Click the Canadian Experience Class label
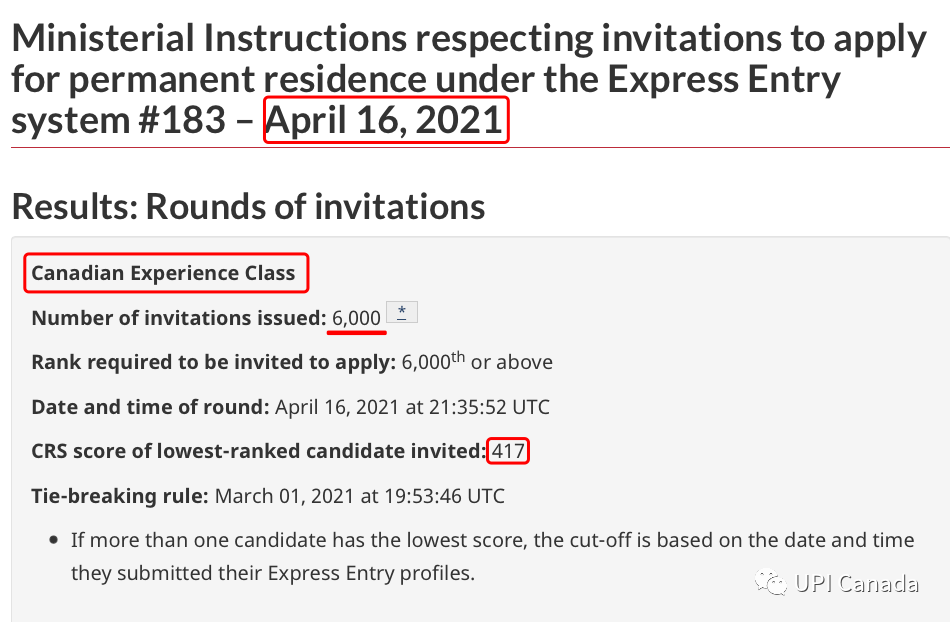The height and width of the screenshot is (622, 950). point(164,273)
